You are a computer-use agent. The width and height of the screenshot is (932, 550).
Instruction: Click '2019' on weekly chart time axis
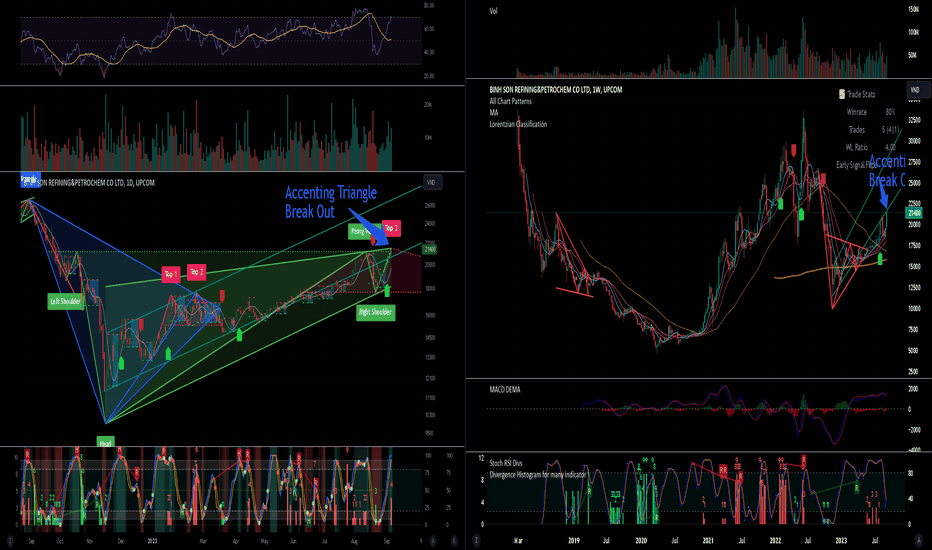pos(574,540)
